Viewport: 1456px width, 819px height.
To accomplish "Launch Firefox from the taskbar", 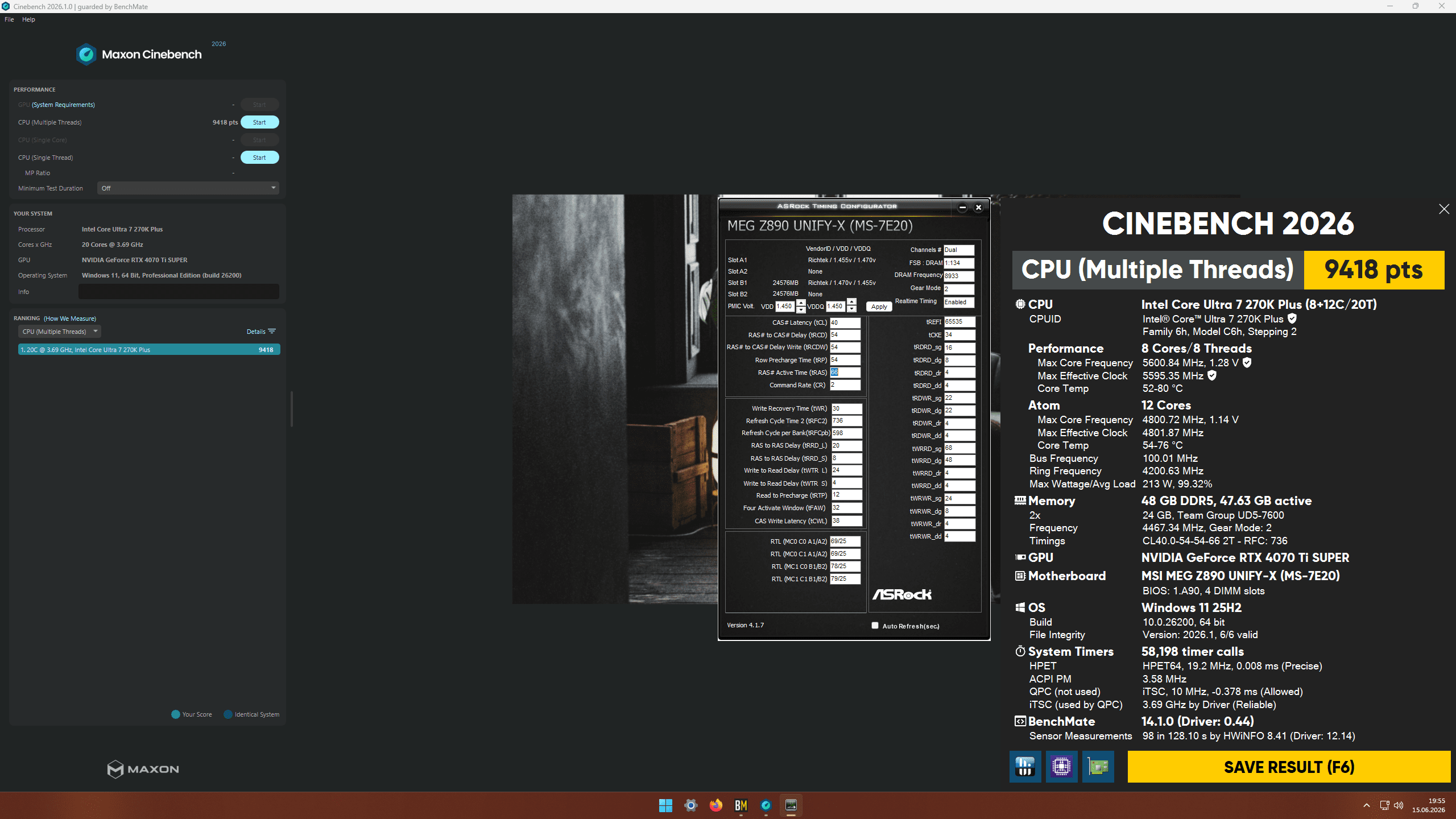I will click(x=715, y=805).
